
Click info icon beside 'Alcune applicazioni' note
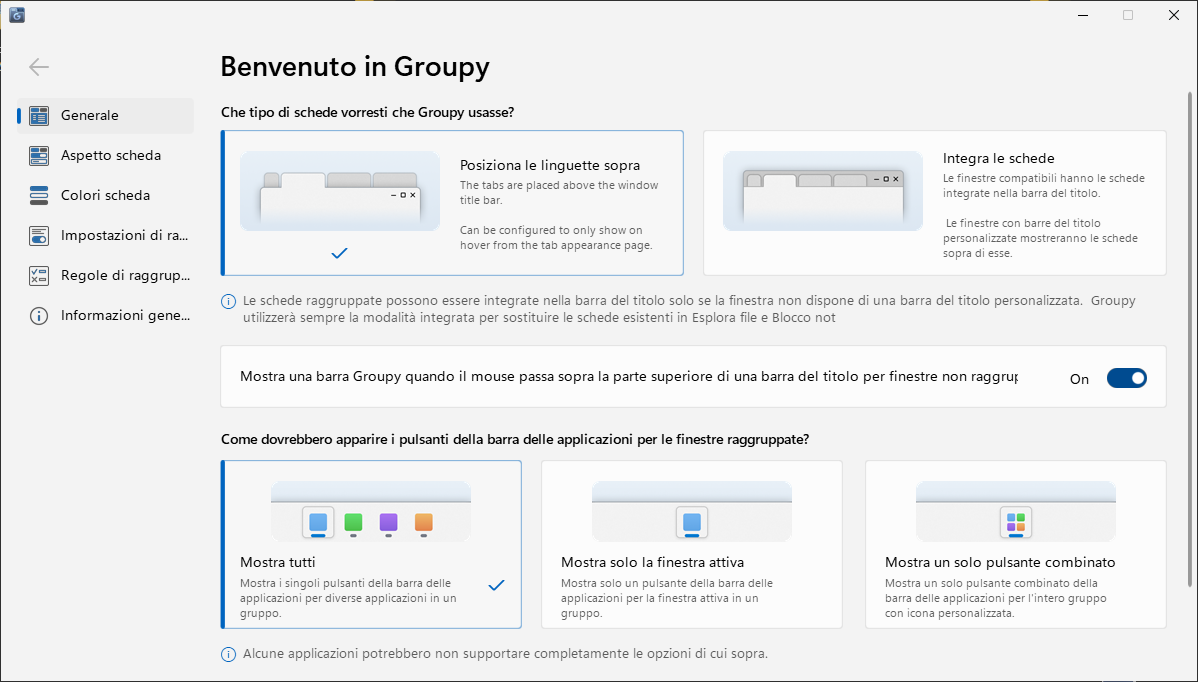pos(228,655)
